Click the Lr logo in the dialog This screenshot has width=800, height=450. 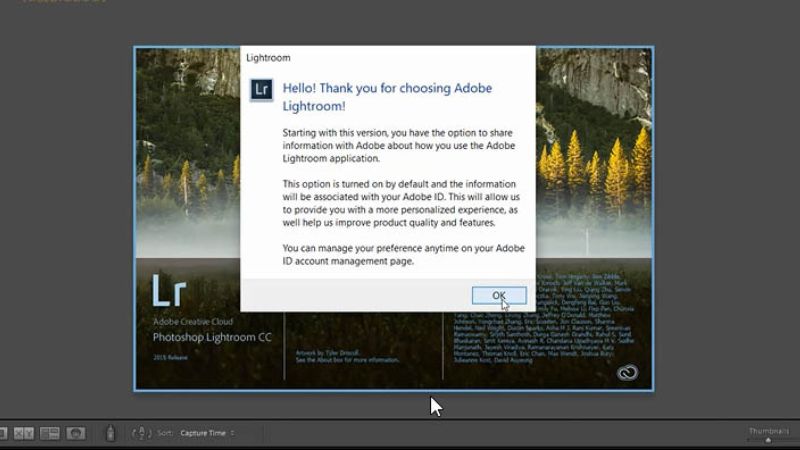tap(261, 90)
